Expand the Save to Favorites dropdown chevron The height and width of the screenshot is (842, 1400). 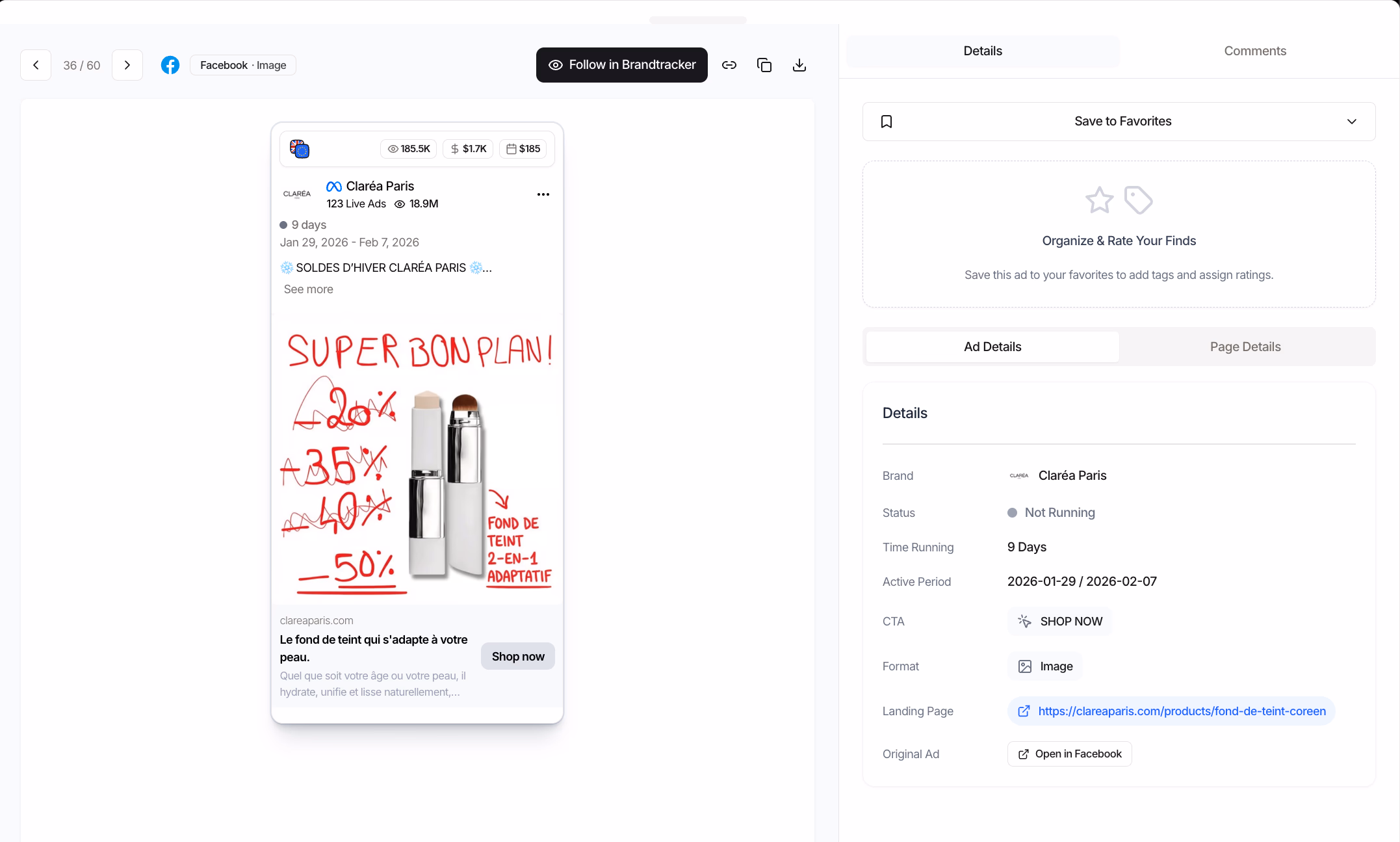point(1353,121)
